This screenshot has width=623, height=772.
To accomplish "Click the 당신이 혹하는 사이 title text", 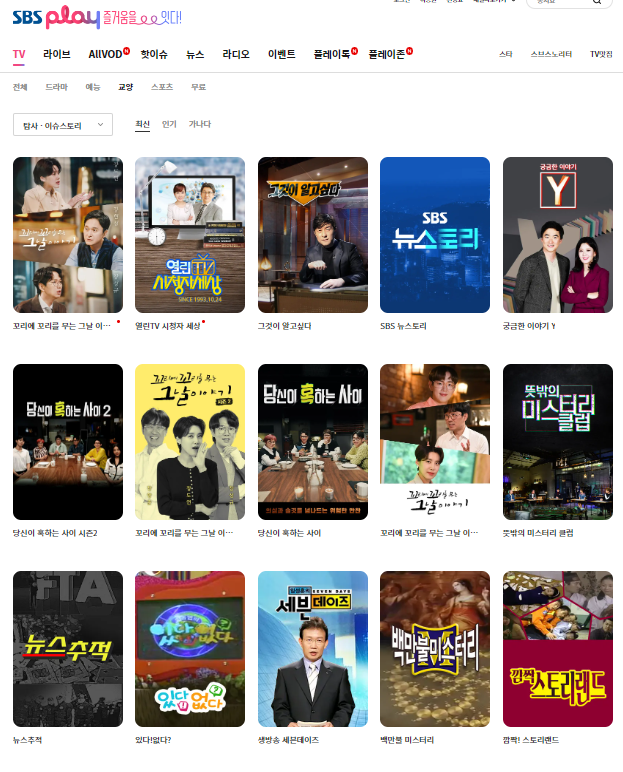I will [x=290, y=533].
